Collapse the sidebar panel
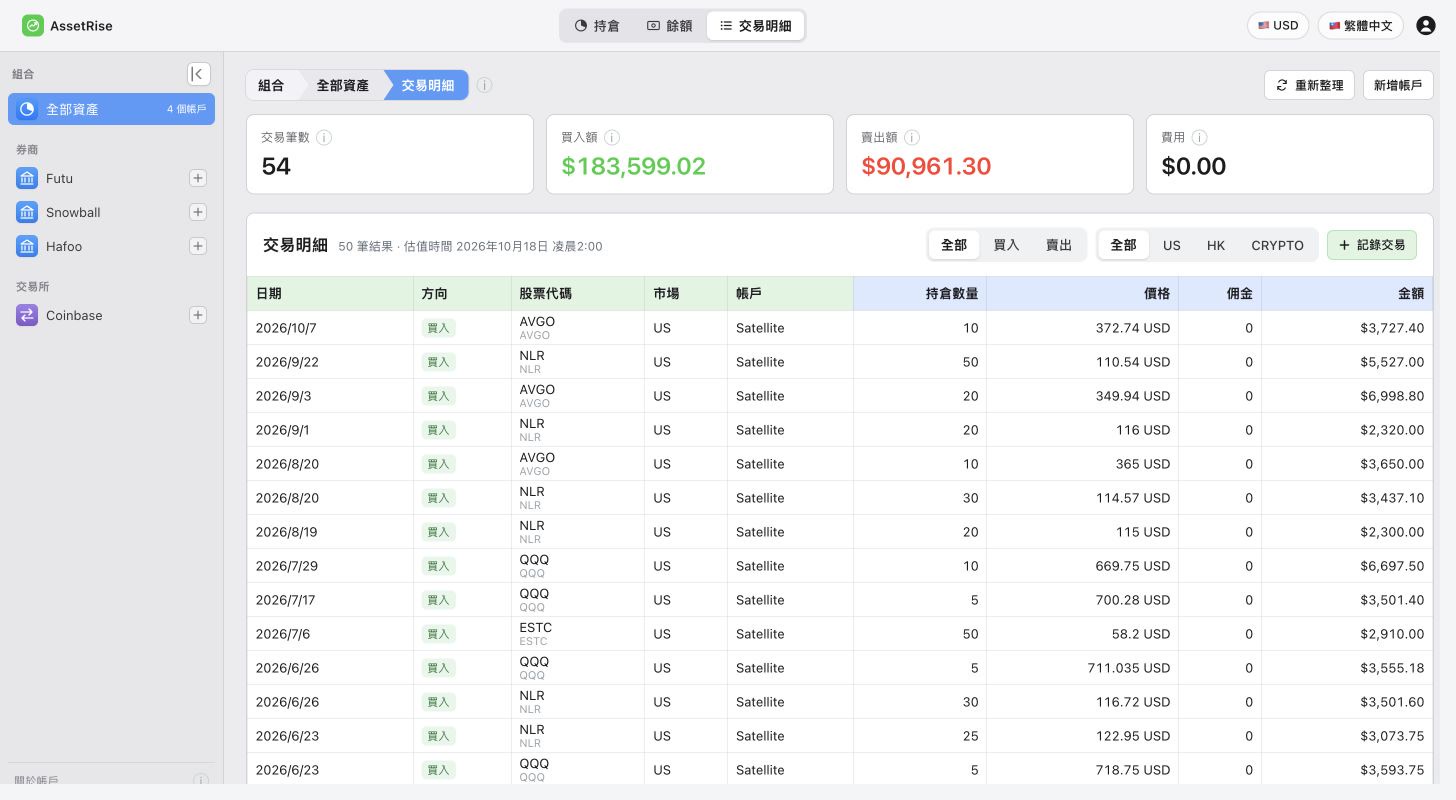 tap(199, 74)
